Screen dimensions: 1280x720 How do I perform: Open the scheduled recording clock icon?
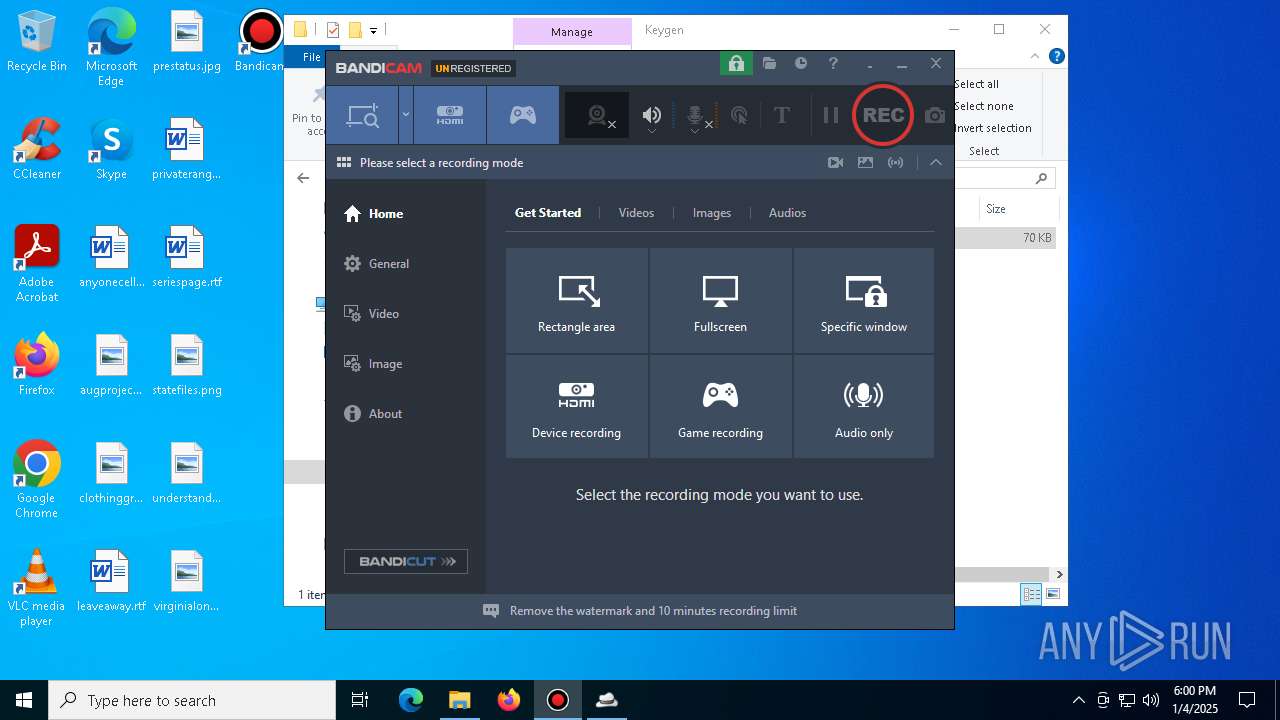801,63
